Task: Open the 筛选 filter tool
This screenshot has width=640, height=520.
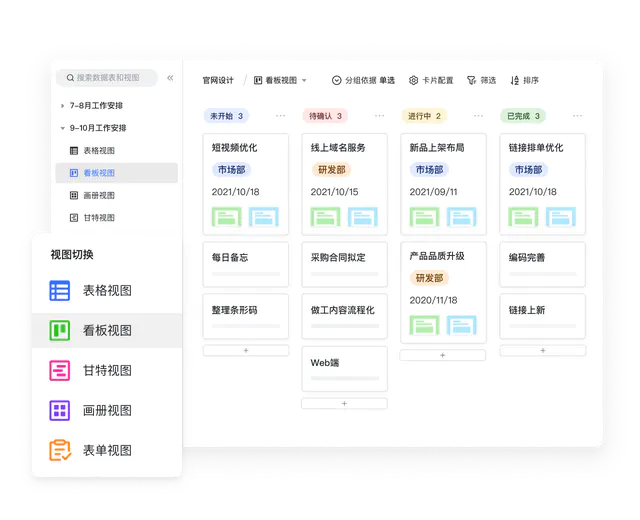Action: tap(480, 80)
